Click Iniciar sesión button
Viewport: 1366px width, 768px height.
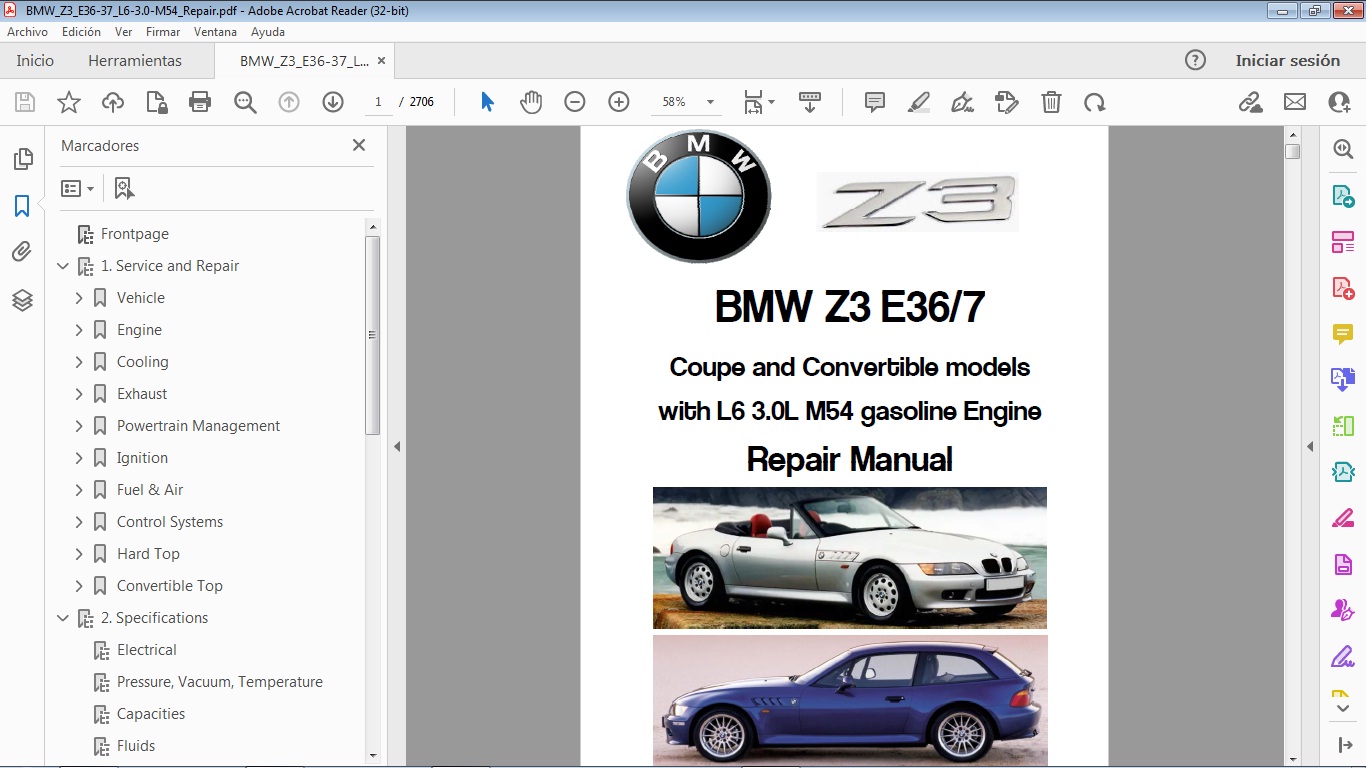pyautogui.click(x=1287, y=61)
